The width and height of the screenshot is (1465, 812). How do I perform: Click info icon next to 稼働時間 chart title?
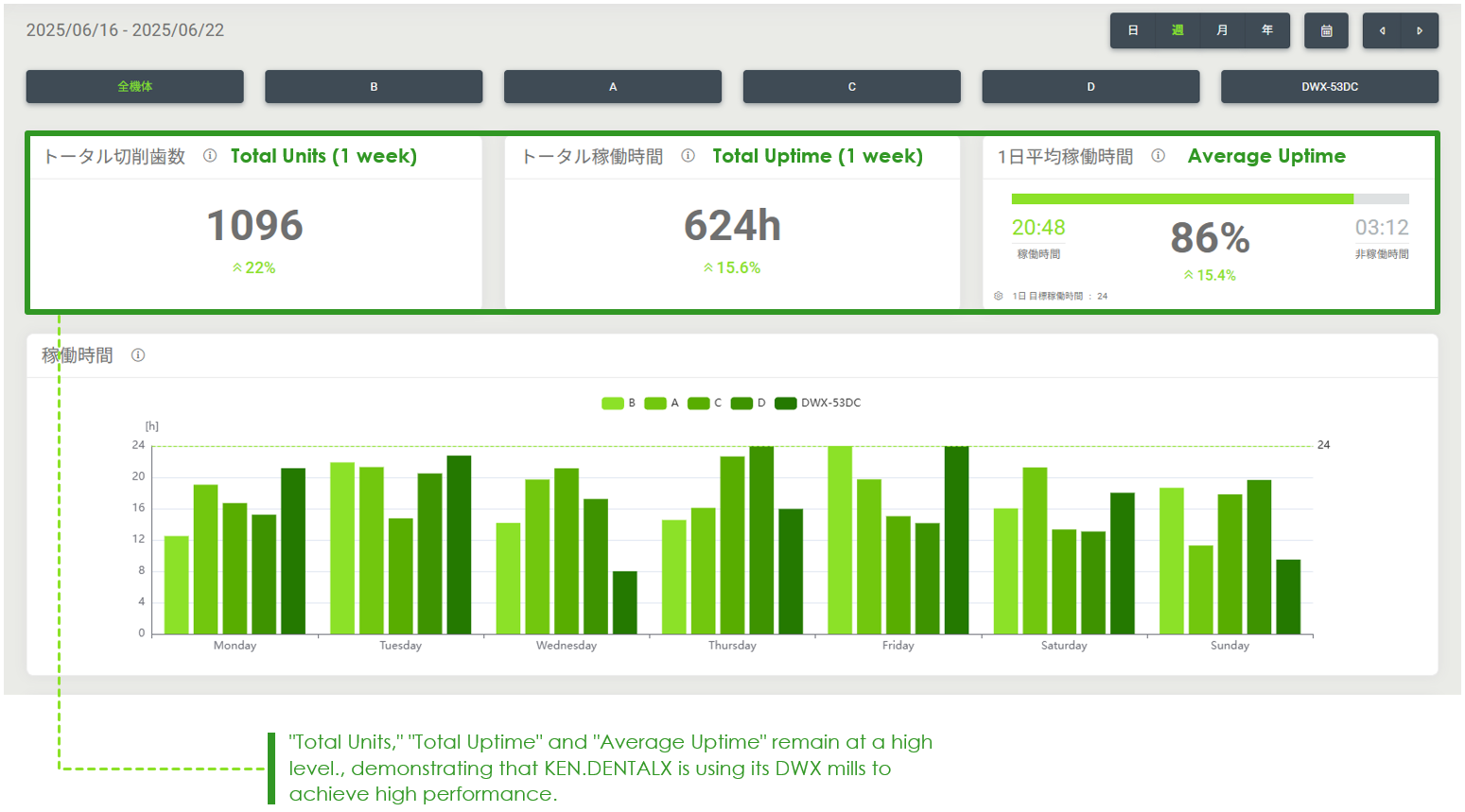click(x=138, y=355)
